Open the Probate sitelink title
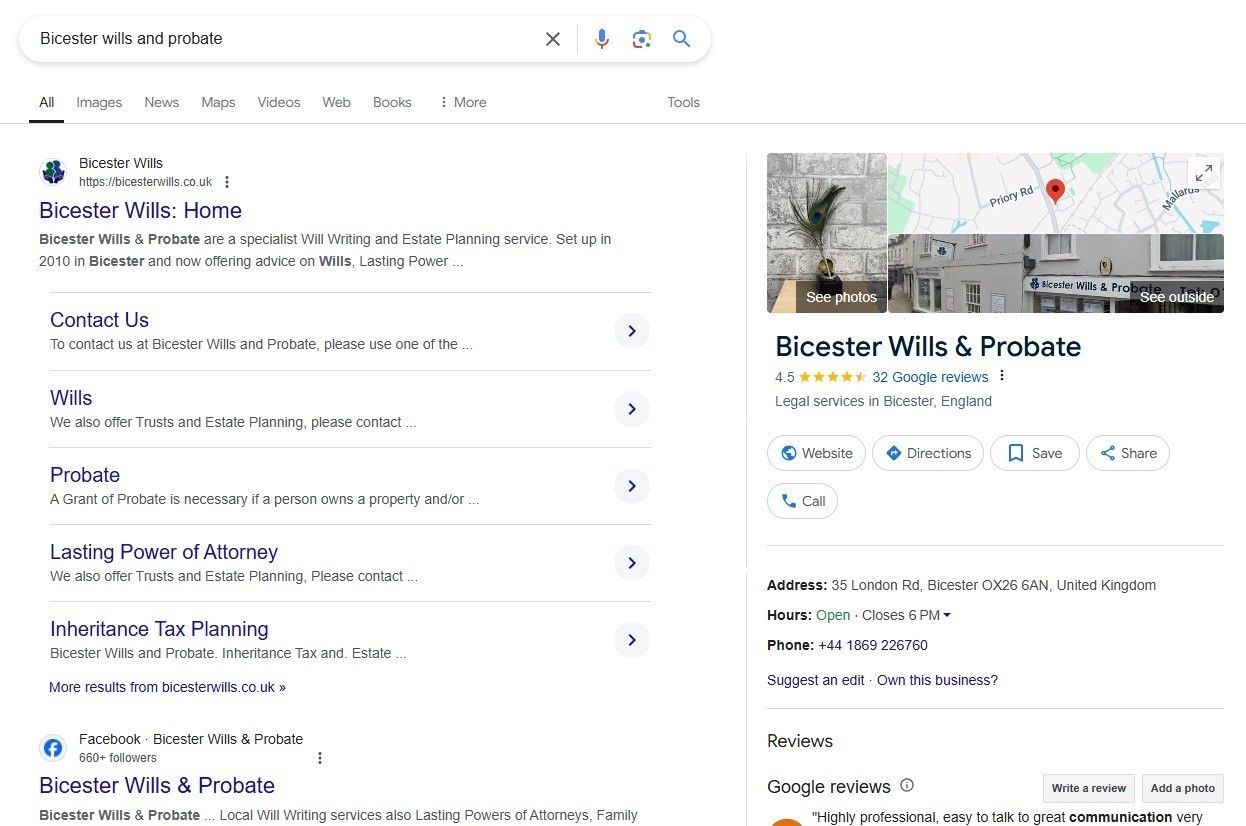Image resolution: width=1246 pixels, height=826 pixels. (85, 475)
